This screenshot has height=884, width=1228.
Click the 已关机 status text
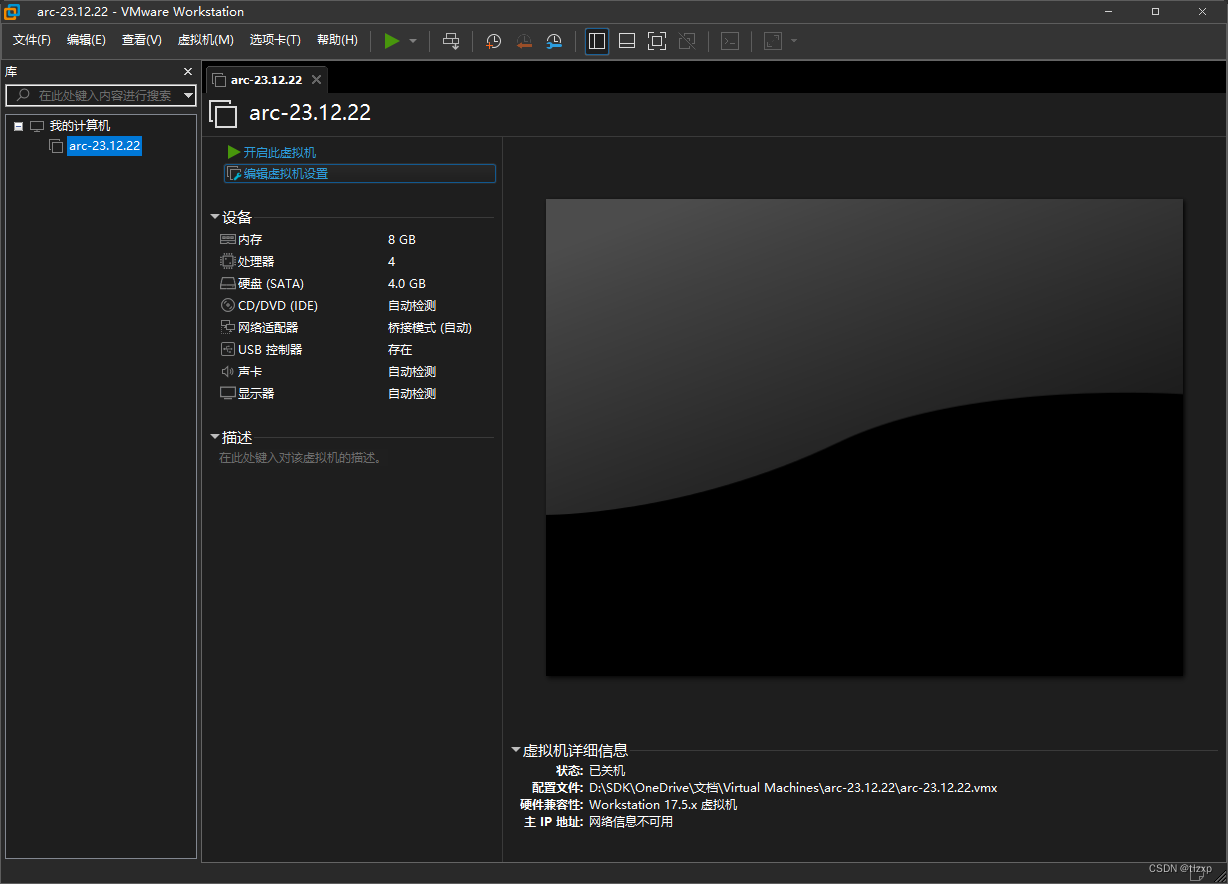(x=607, y=771)
